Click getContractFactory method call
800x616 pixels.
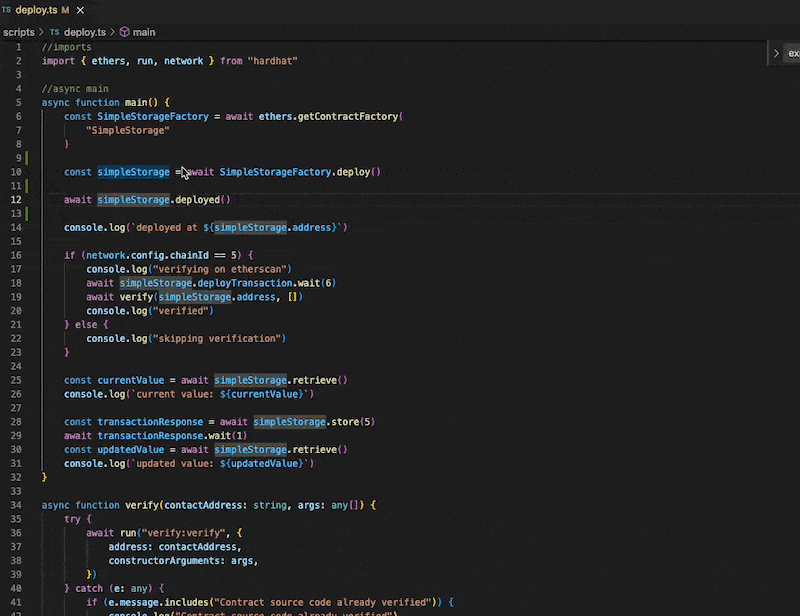(x=347, y=116)
